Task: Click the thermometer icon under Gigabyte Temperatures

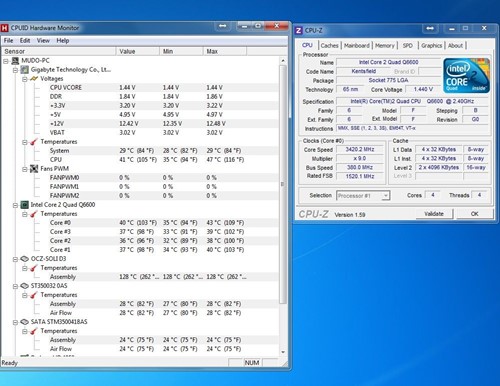Action: pos(34,142)
